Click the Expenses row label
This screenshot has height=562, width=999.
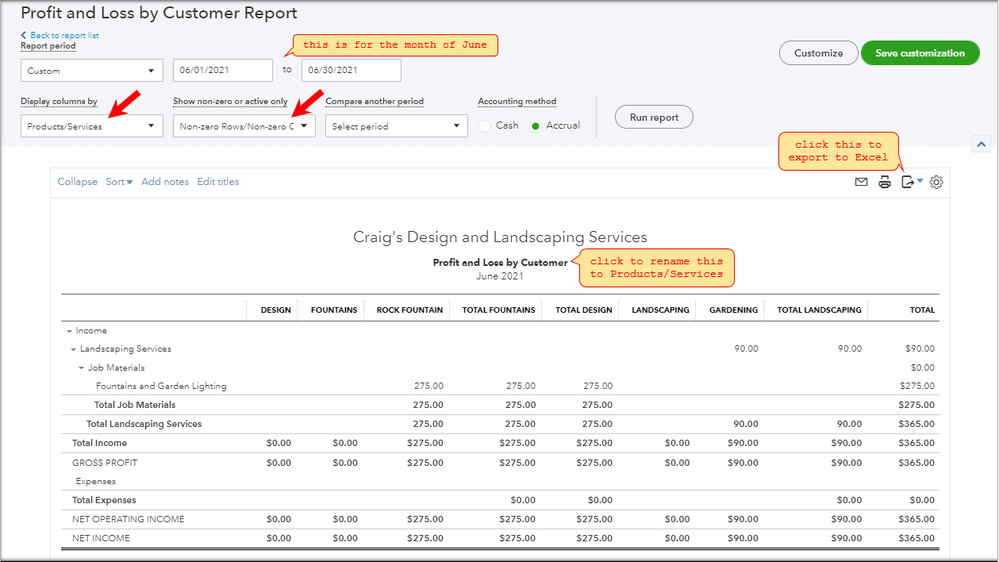coord(96,481)
